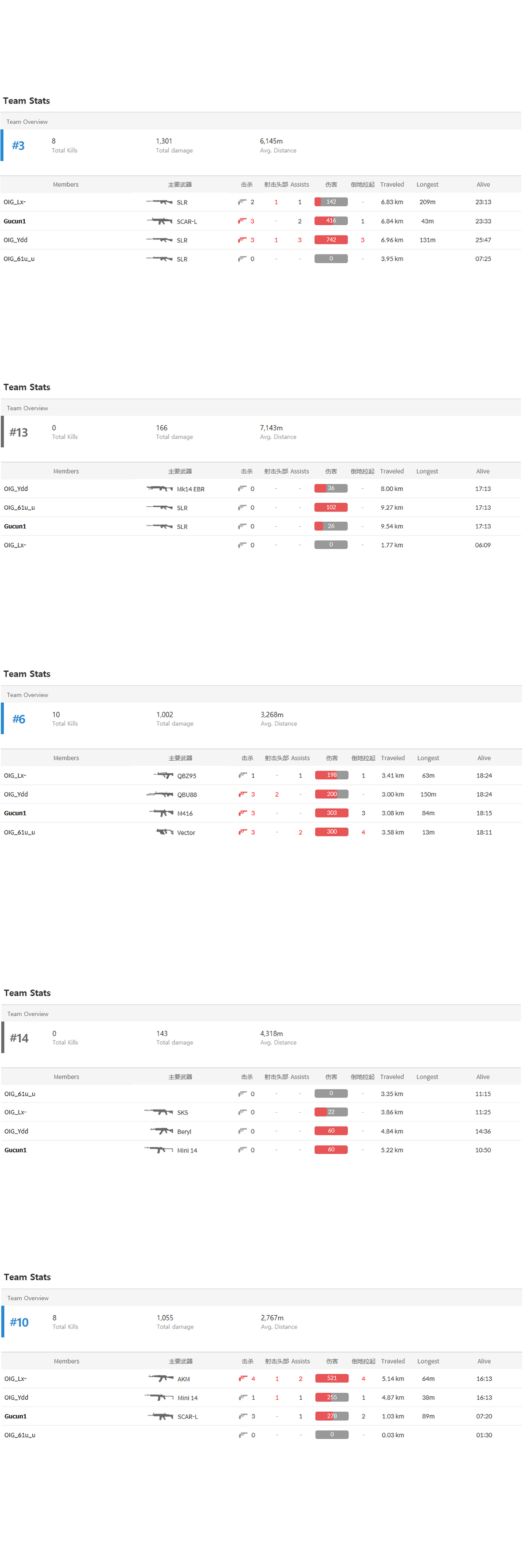
Task: Click the Mk14 EBR weapon icon
Action: pyautogui.click(x=159, y=488)
